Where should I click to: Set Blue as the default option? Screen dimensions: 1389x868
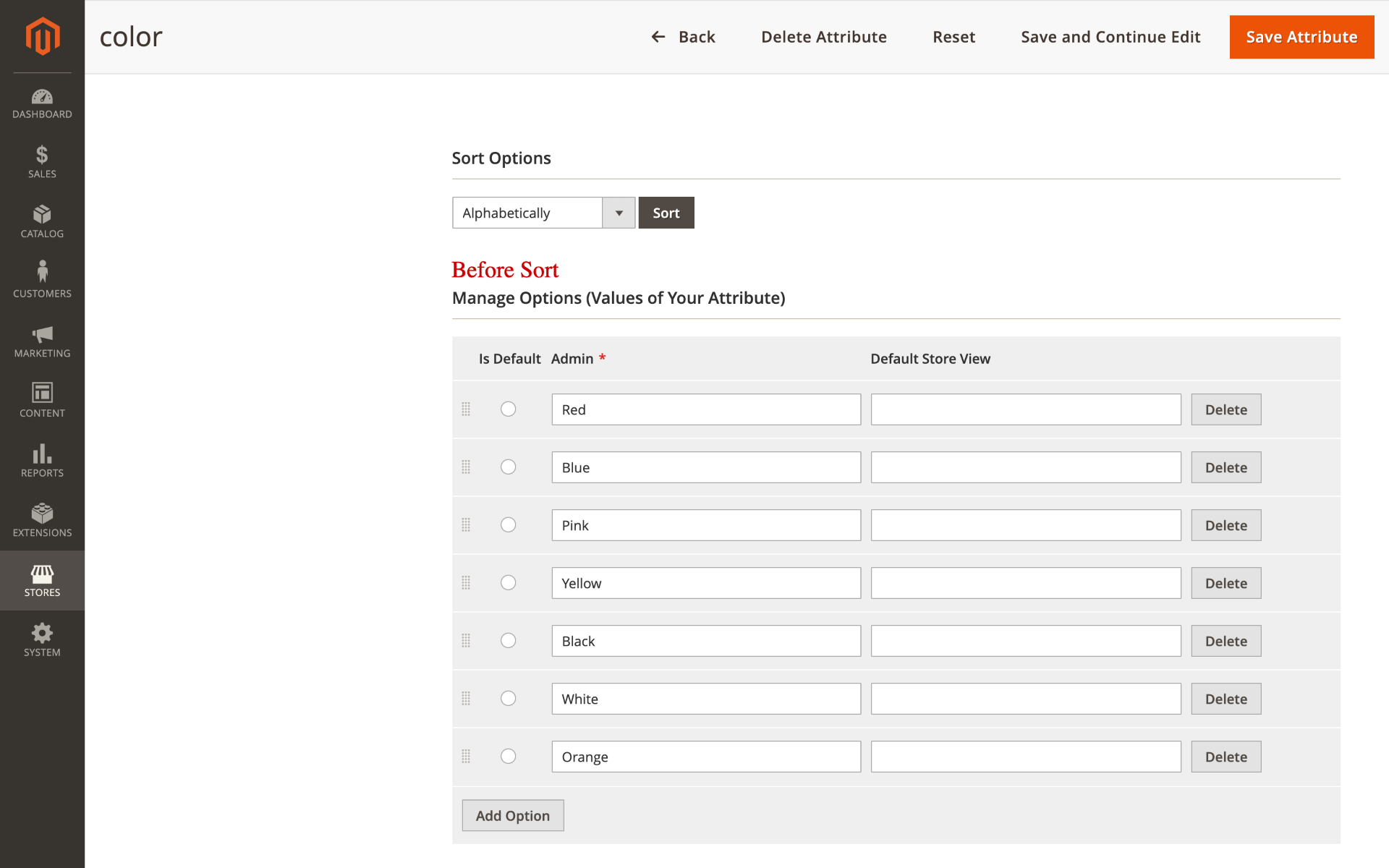pos(509,467)
